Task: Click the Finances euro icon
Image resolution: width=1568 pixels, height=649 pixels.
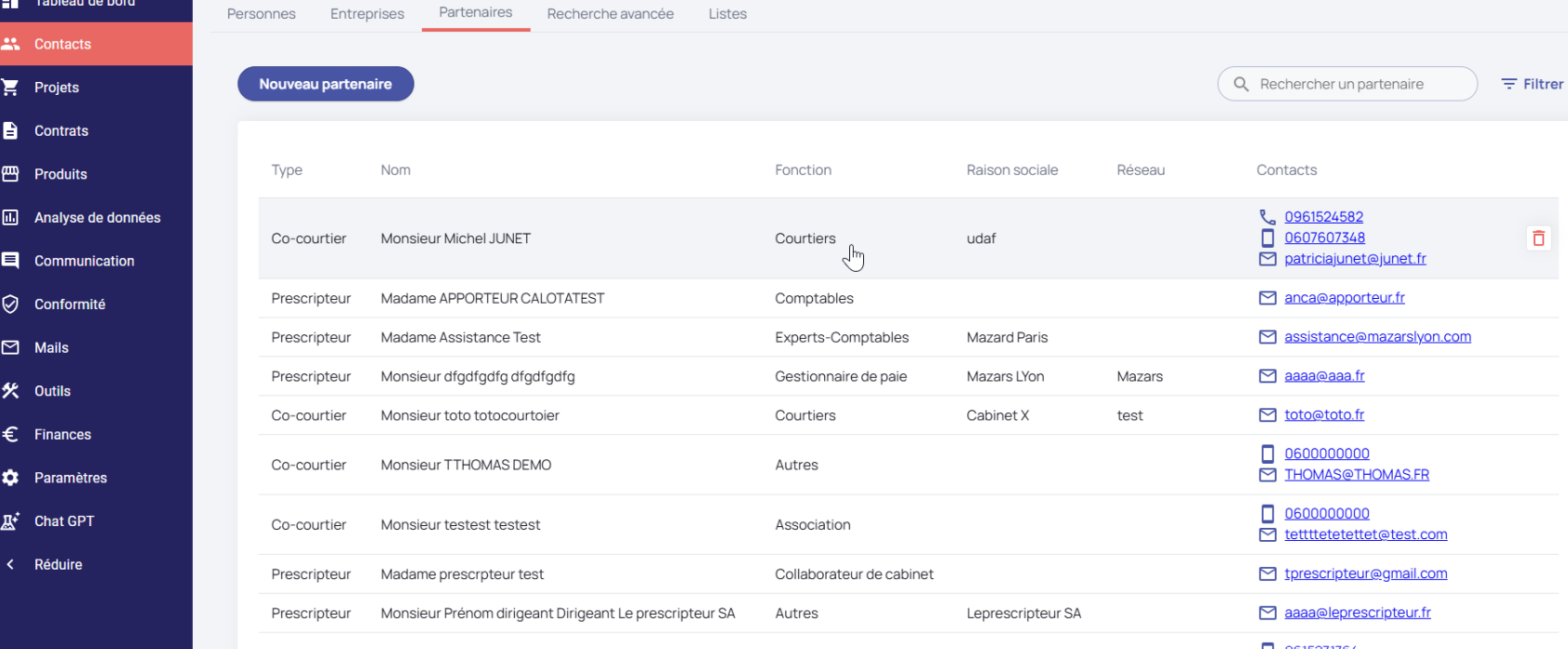Action: (11, 435)
